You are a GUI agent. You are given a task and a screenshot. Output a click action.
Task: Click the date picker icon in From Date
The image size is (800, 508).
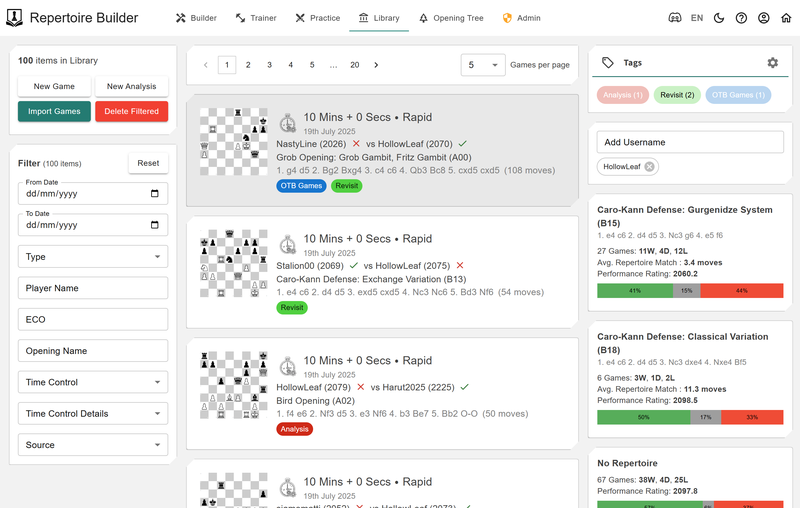[x=154, y=194]
